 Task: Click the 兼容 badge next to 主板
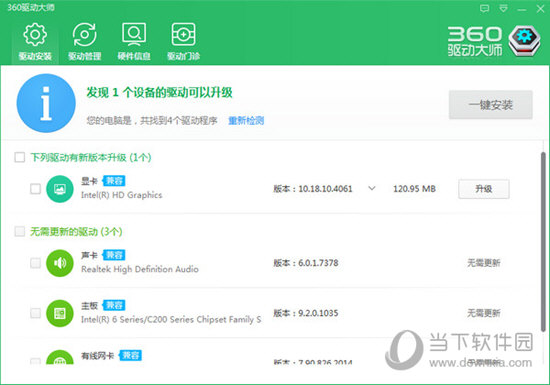tap(114, 305)
